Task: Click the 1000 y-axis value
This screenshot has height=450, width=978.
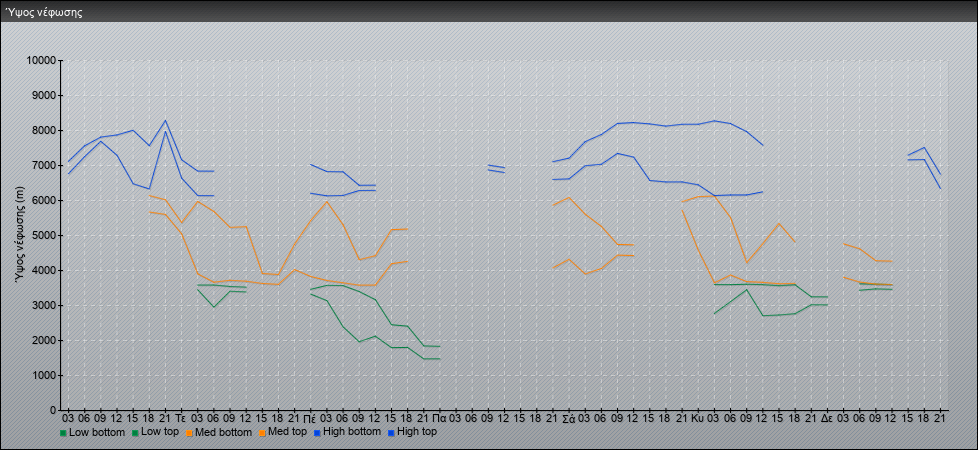Action: [x=44, y=375]
